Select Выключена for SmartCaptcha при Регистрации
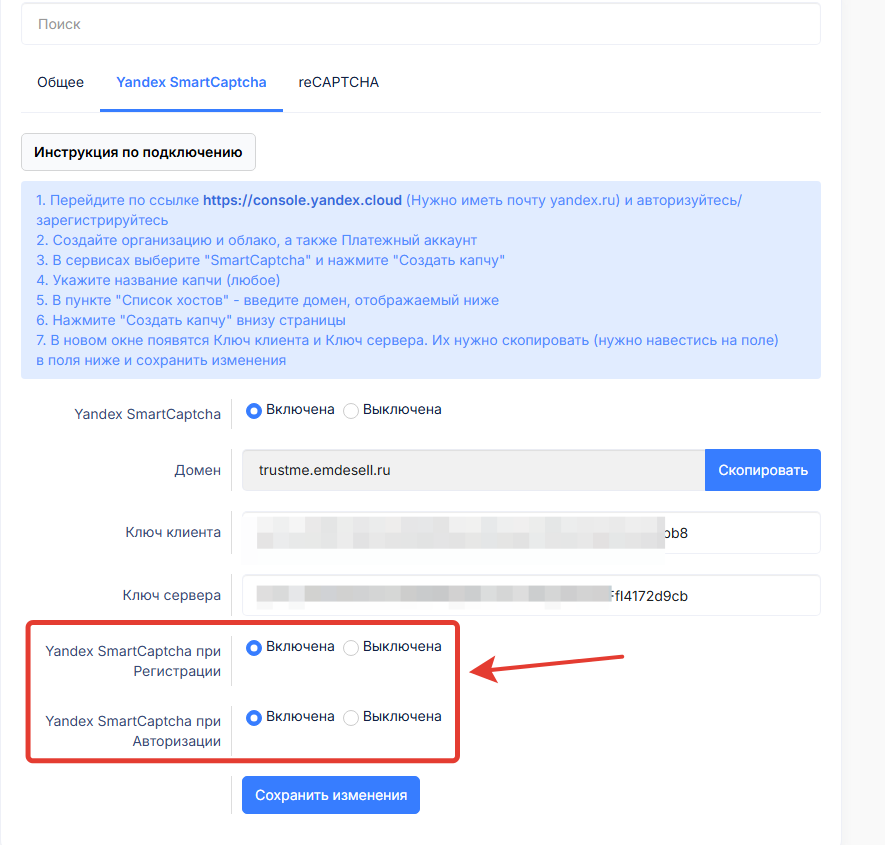This screenshot has height=845, width=885. pos(351,647)
